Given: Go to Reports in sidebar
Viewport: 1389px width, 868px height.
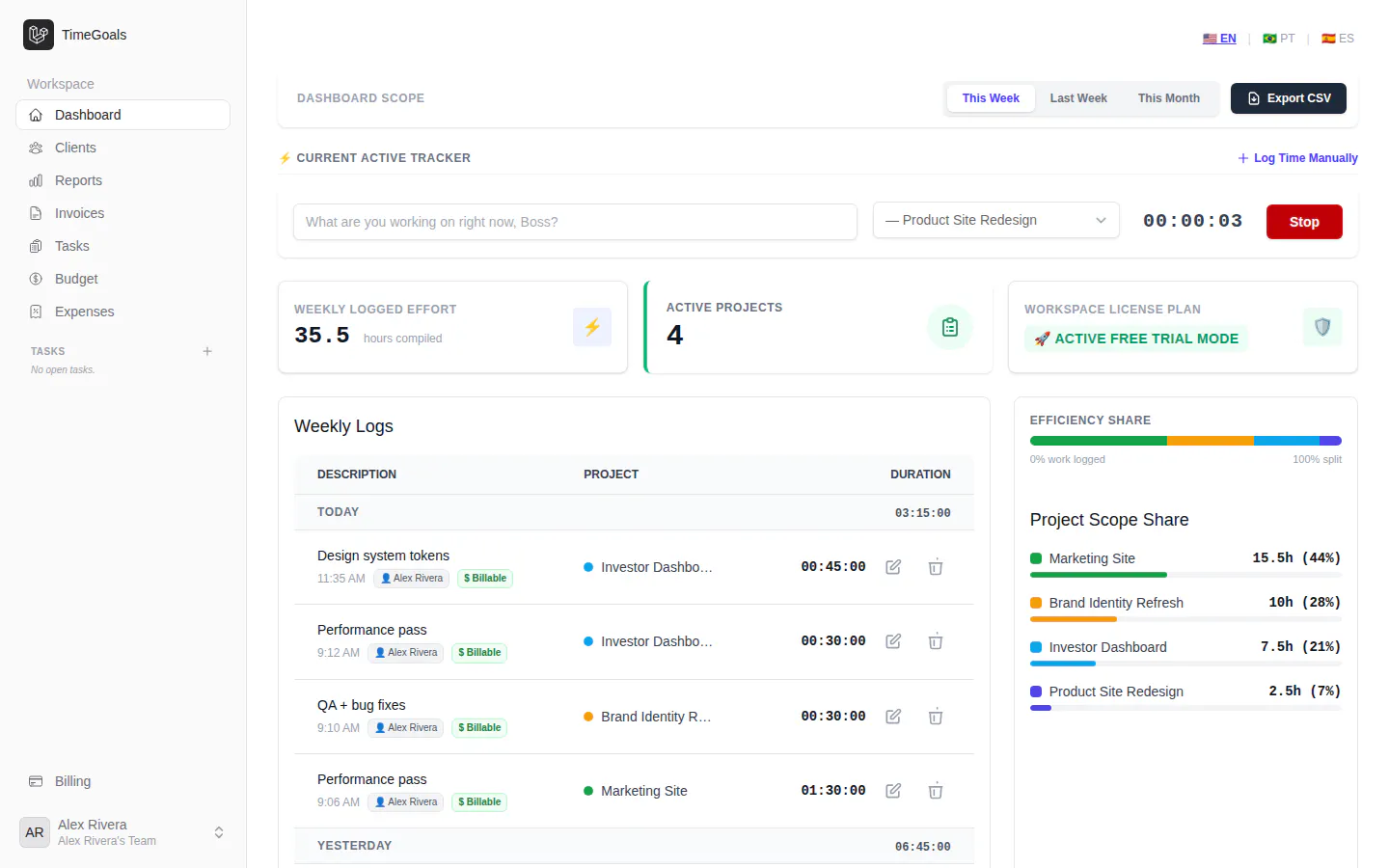Looking at the screenshot, I should pos(123,180).
